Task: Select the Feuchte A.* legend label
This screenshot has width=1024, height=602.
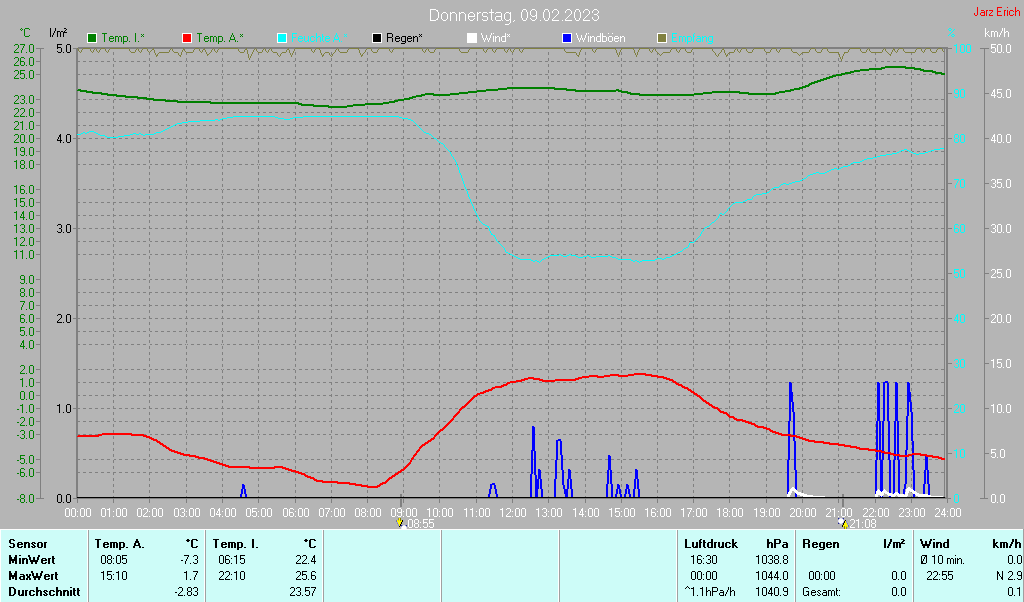Action: point(319,39)
